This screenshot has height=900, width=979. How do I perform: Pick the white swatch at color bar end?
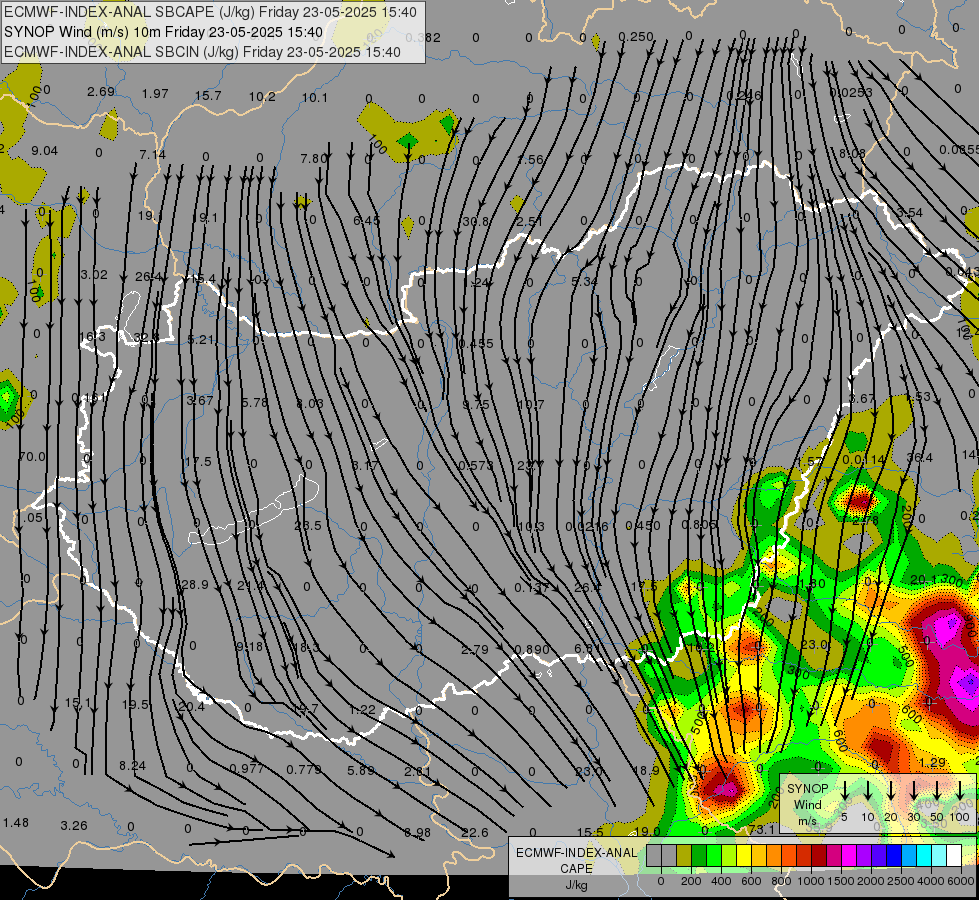(953, 856)
